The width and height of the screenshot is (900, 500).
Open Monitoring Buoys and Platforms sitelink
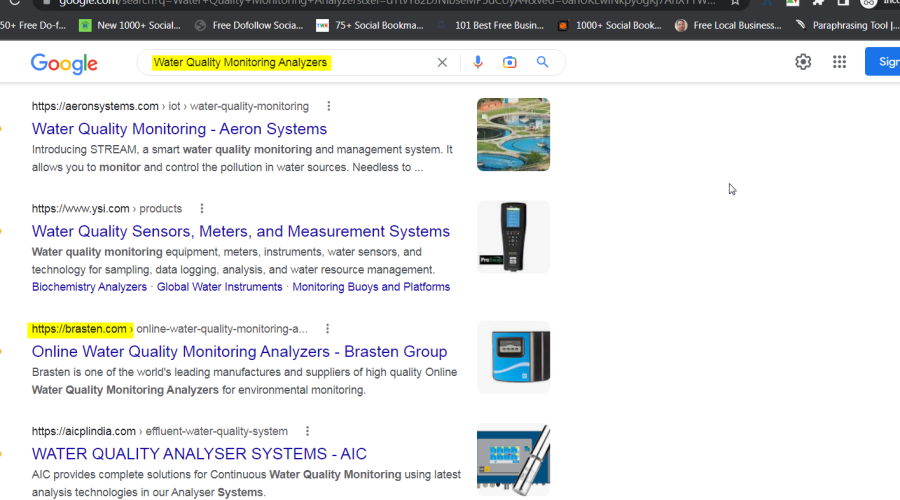pyautogui.click(x=370, y=287)
